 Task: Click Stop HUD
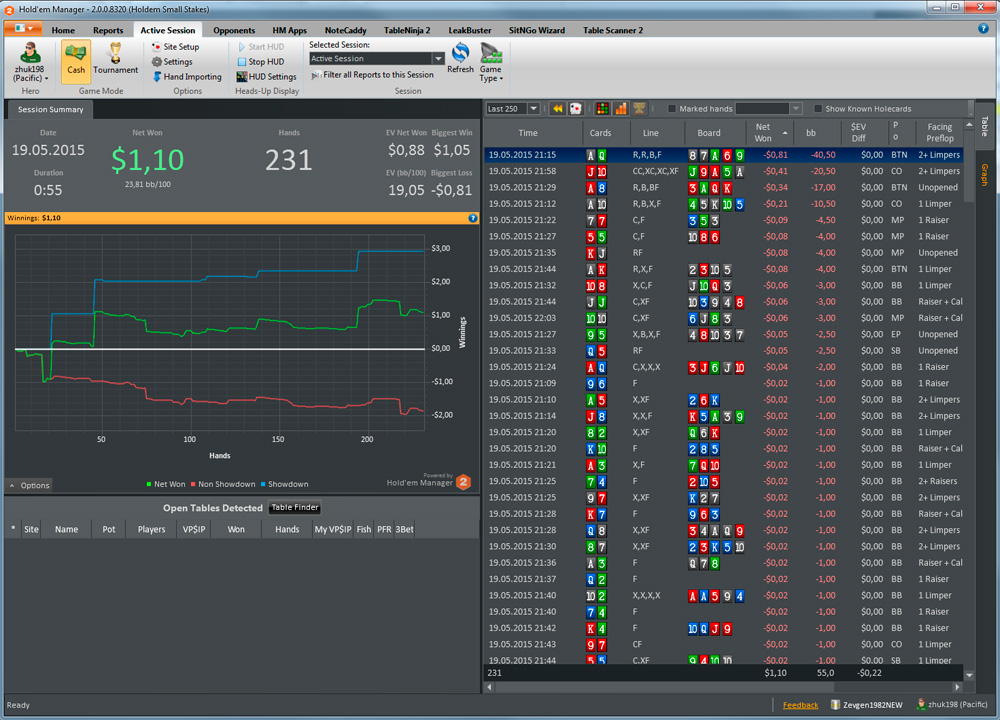[x=261, y=62]
